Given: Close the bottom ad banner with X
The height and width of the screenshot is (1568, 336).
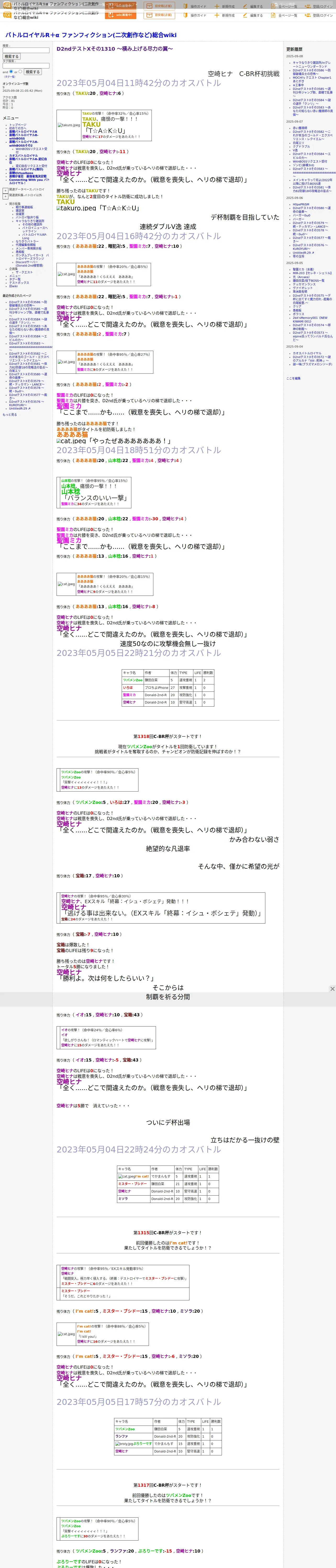Looking at the screenshot, I should click(x=332, y=989).
